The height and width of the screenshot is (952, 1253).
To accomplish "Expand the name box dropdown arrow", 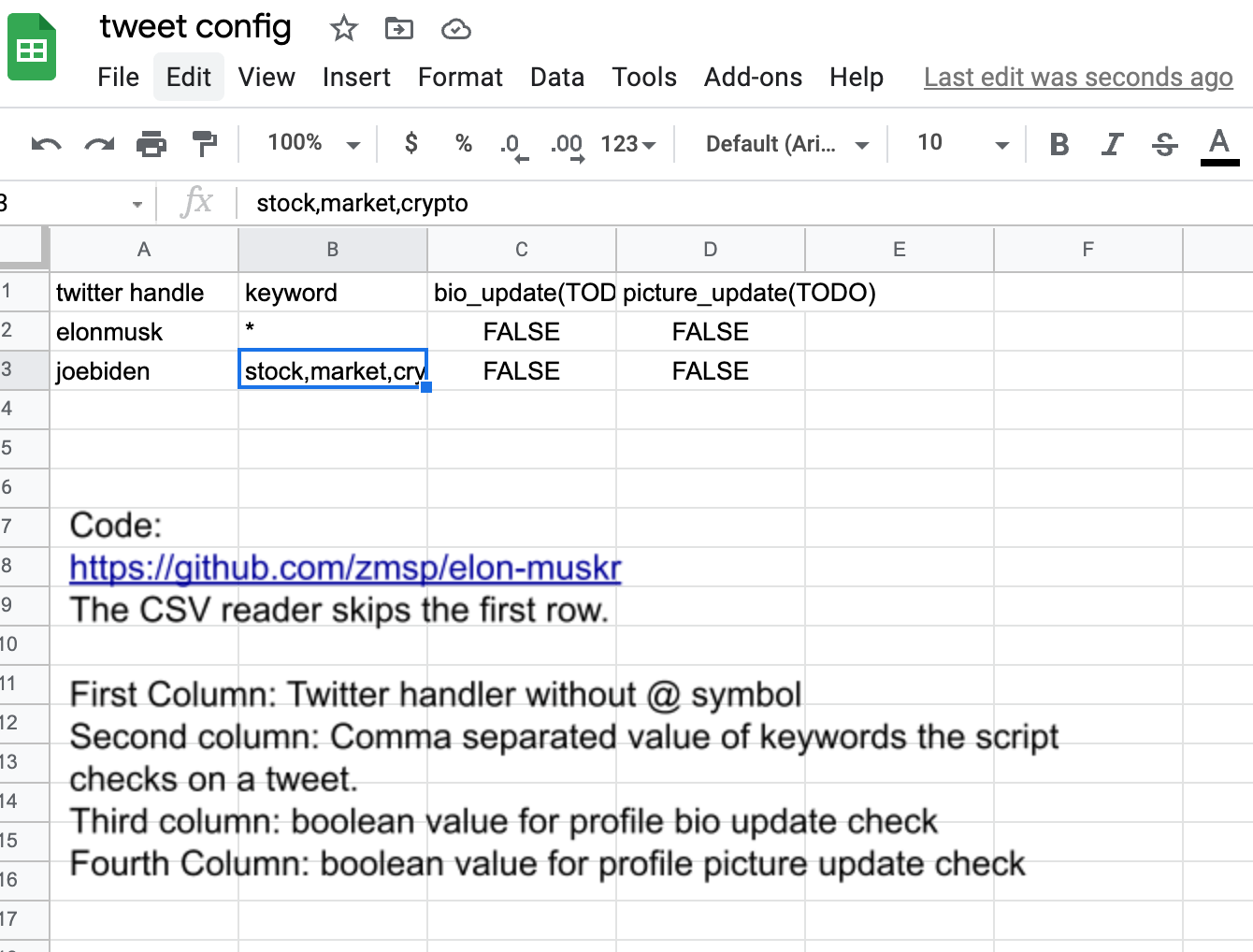I will (137, 204).
